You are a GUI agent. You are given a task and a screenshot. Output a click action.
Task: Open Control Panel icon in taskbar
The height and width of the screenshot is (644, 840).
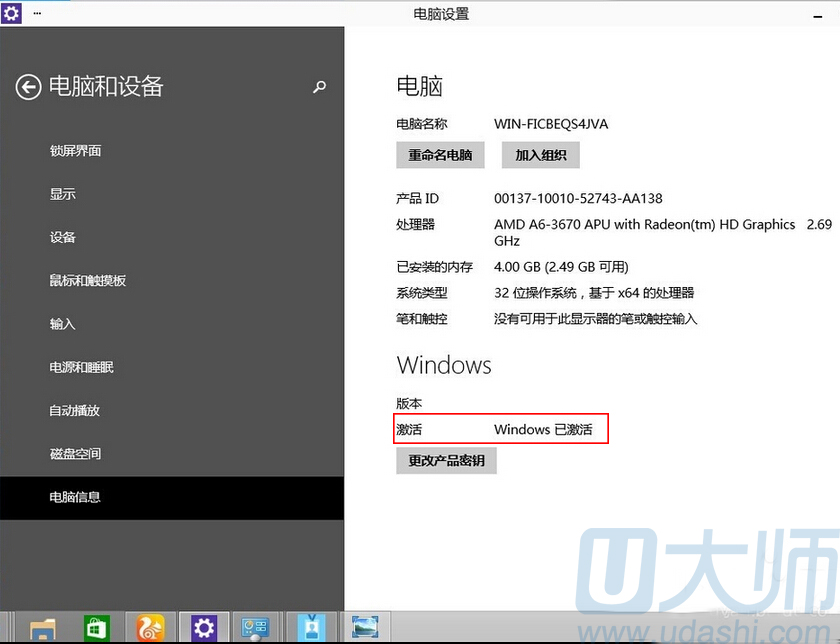tap(257, 628)
